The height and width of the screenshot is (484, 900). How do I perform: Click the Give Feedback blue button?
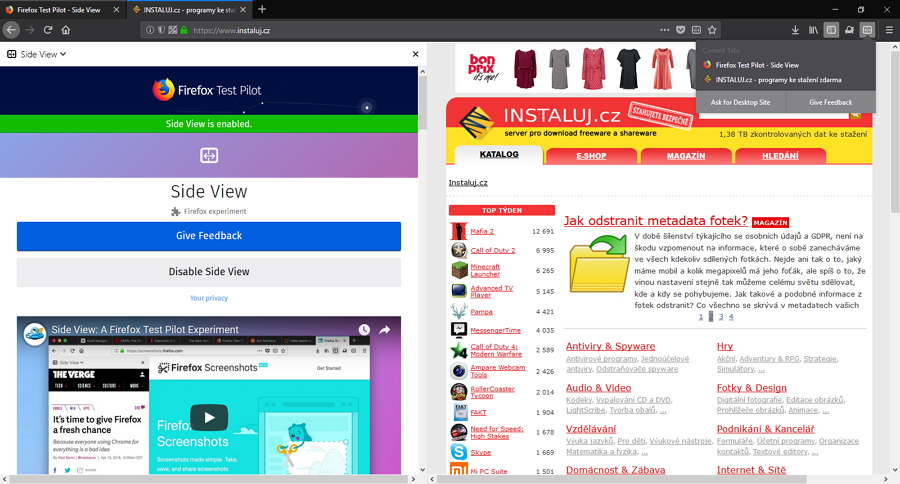point(209,236)
